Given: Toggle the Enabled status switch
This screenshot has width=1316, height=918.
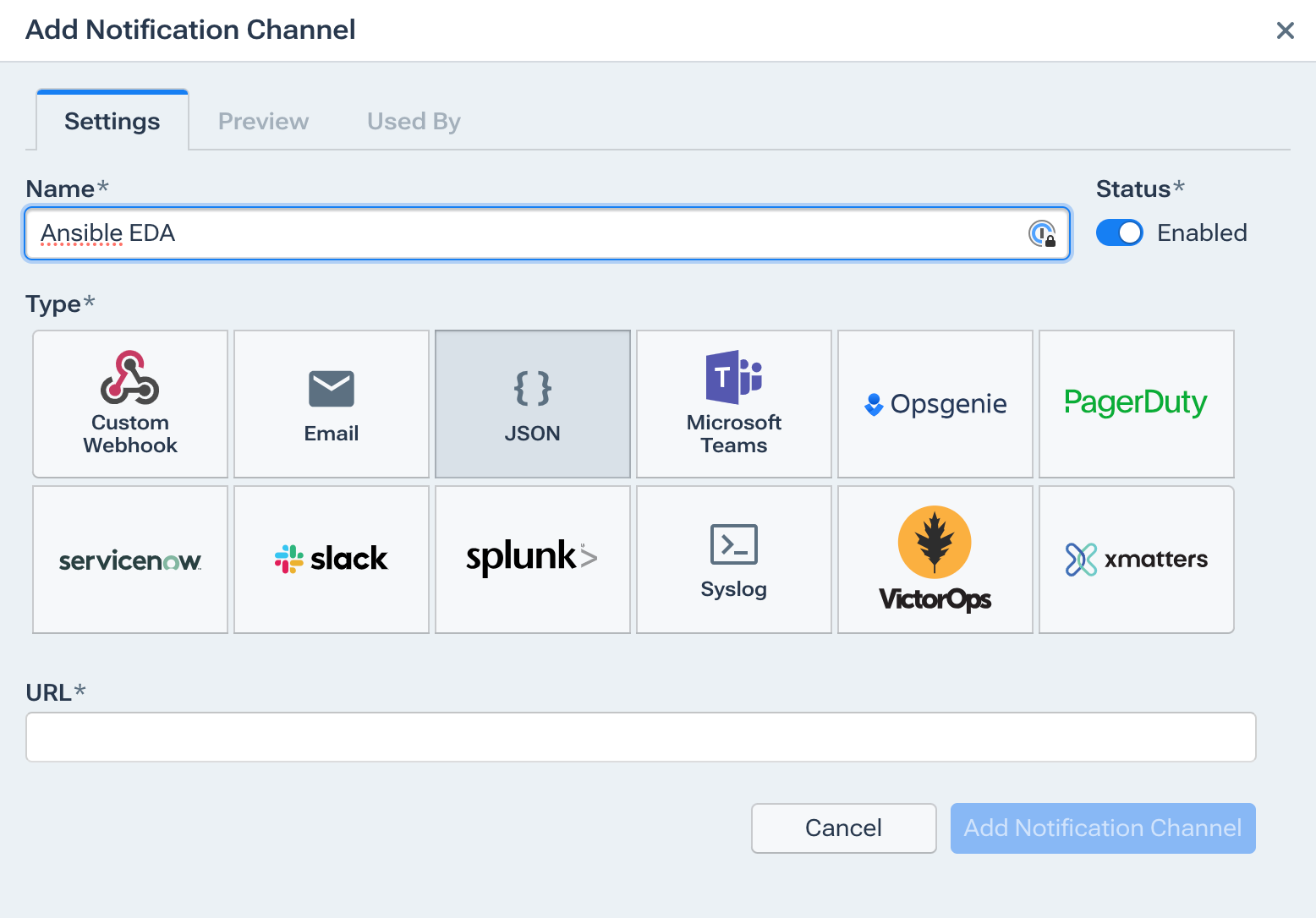Looking at the screenshot, I should (x=1119, y=232).
